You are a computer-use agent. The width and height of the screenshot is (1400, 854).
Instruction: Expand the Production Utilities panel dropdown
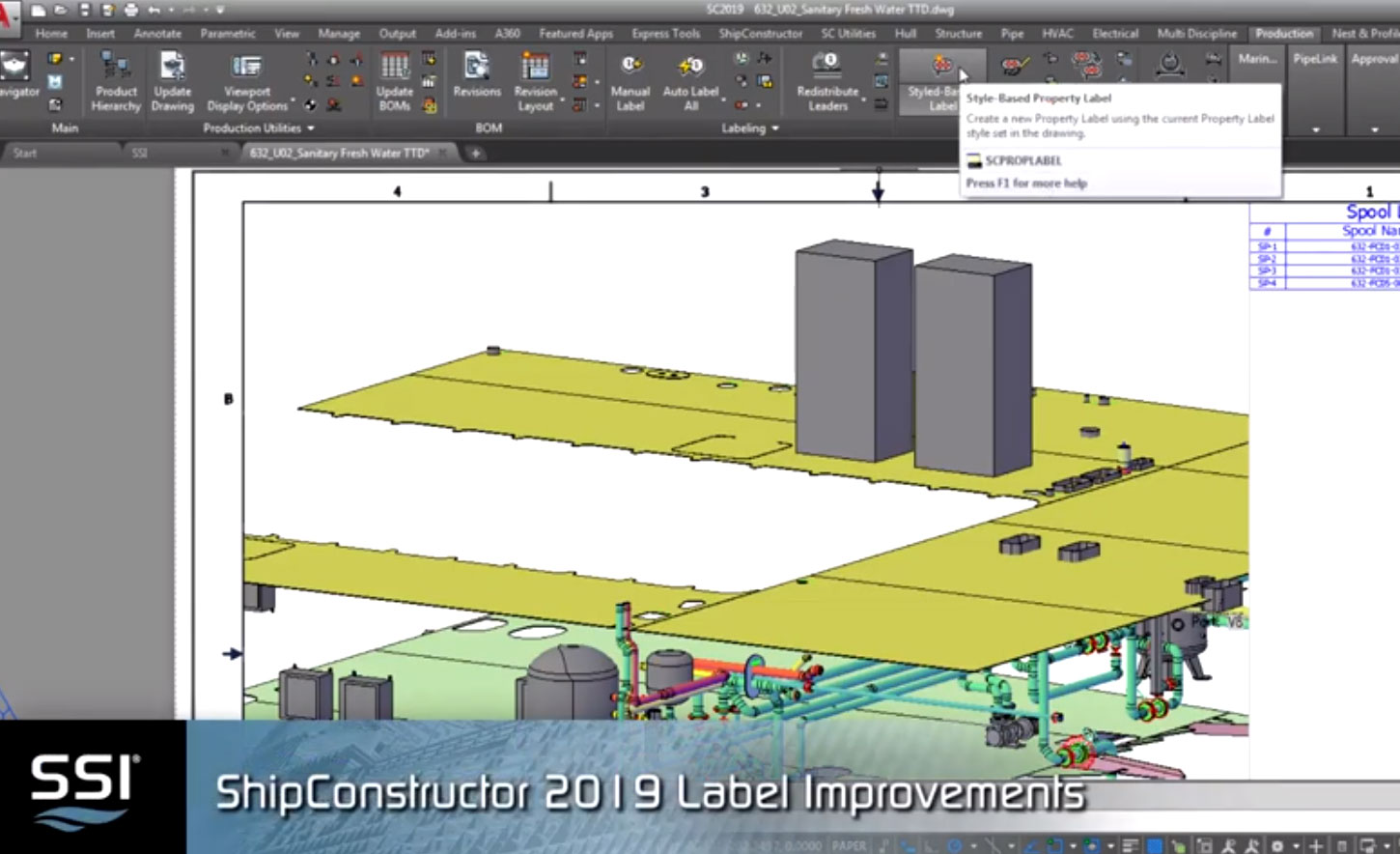coord(311,128)
